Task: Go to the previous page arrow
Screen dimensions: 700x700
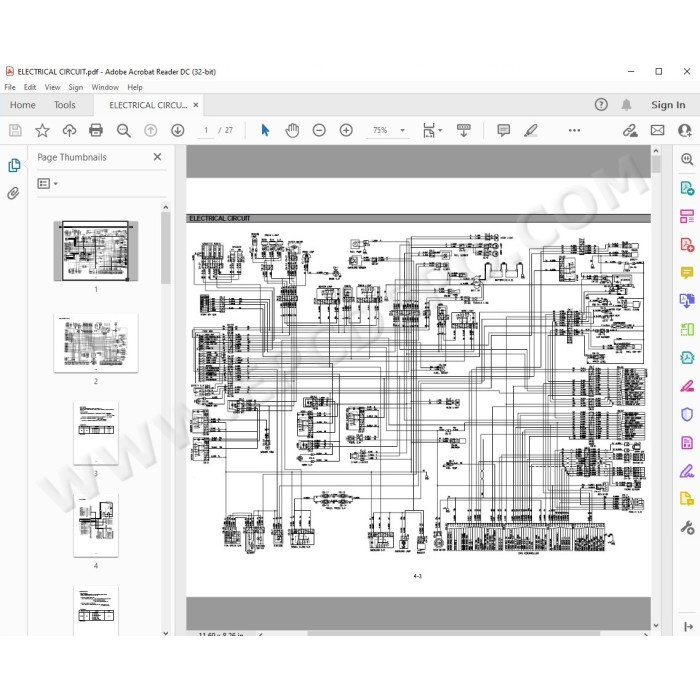Action: (x=150, y=130)
